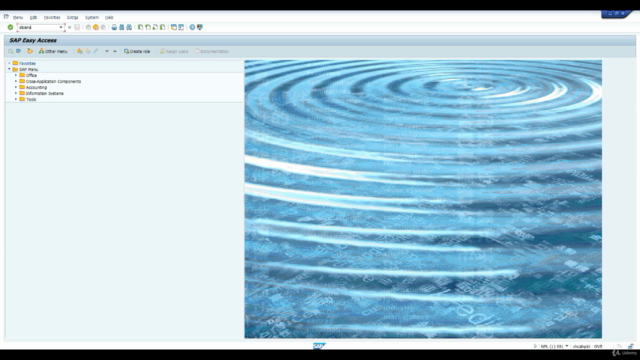Click the Previous Page icon
The width and height of the screenshot is (640, 360).
pos(148,27)
